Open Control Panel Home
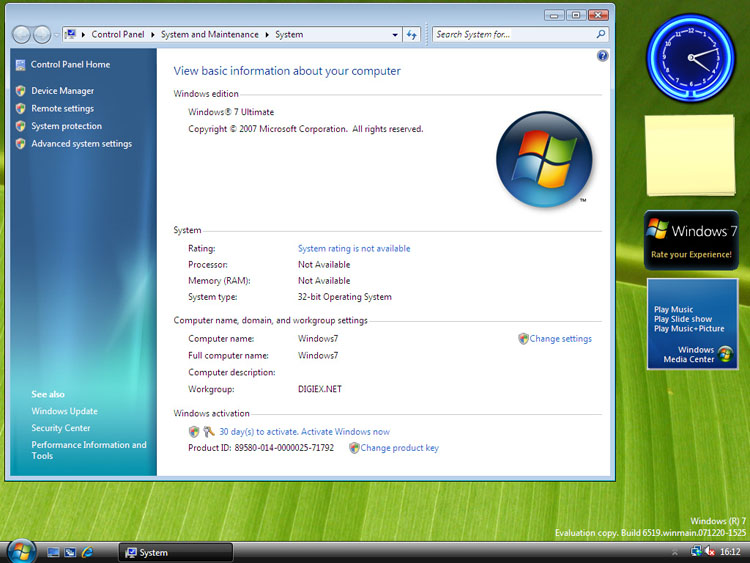The height and width of the screenshot is (563, 750). [x=70, y=64]
